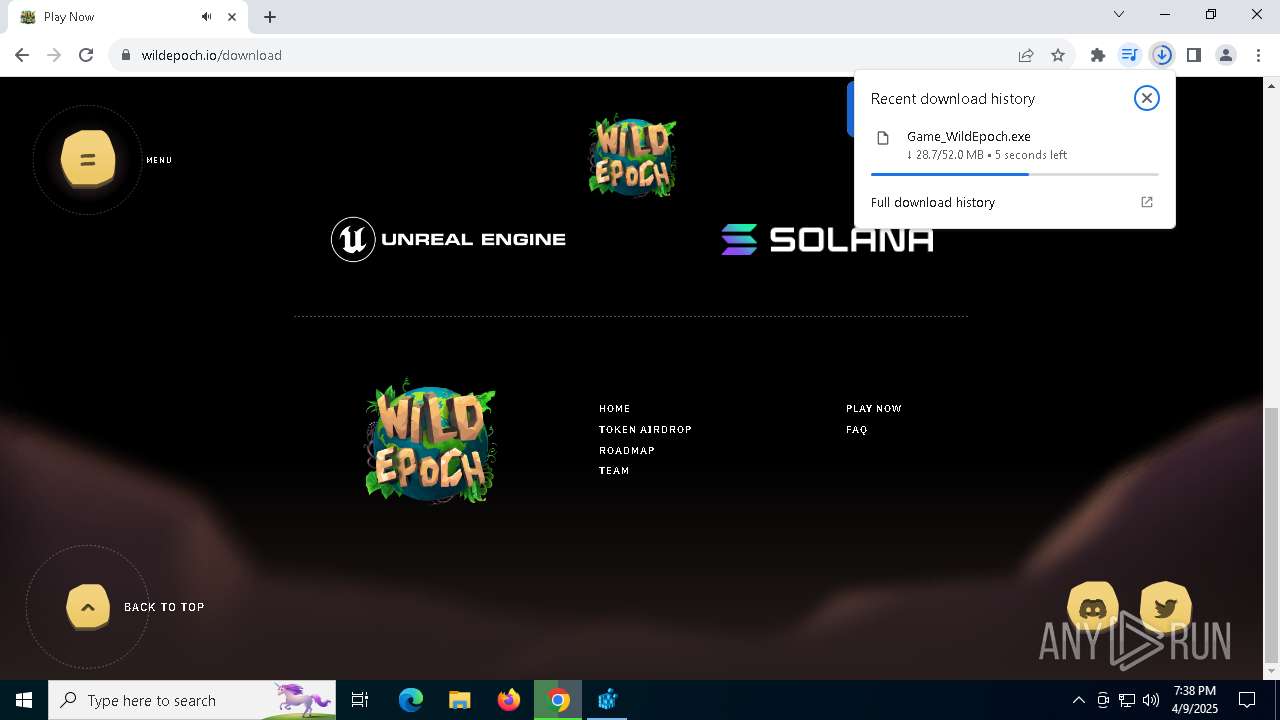Open the Windows Start menu

pyautogui.click(x=24, y=700)
